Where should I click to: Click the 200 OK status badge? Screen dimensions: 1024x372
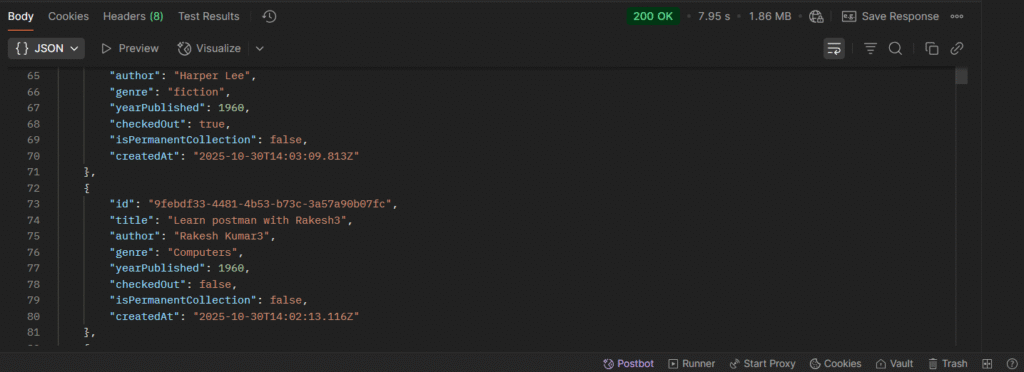[x=653, y=16]
